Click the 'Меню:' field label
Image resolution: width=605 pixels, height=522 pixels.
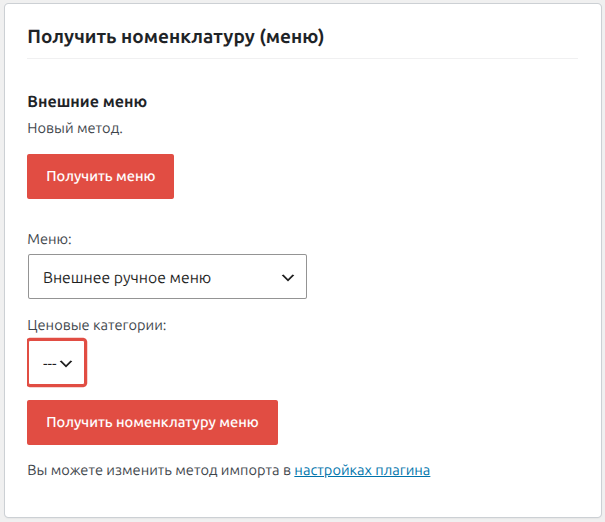pos(49,239)
